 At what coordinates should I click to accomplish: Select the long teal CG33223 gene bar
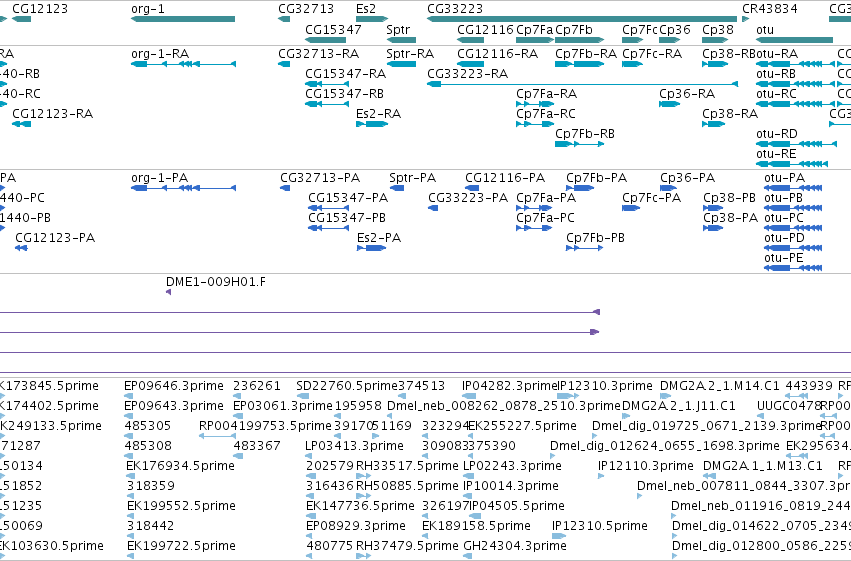tap(582, 19)
